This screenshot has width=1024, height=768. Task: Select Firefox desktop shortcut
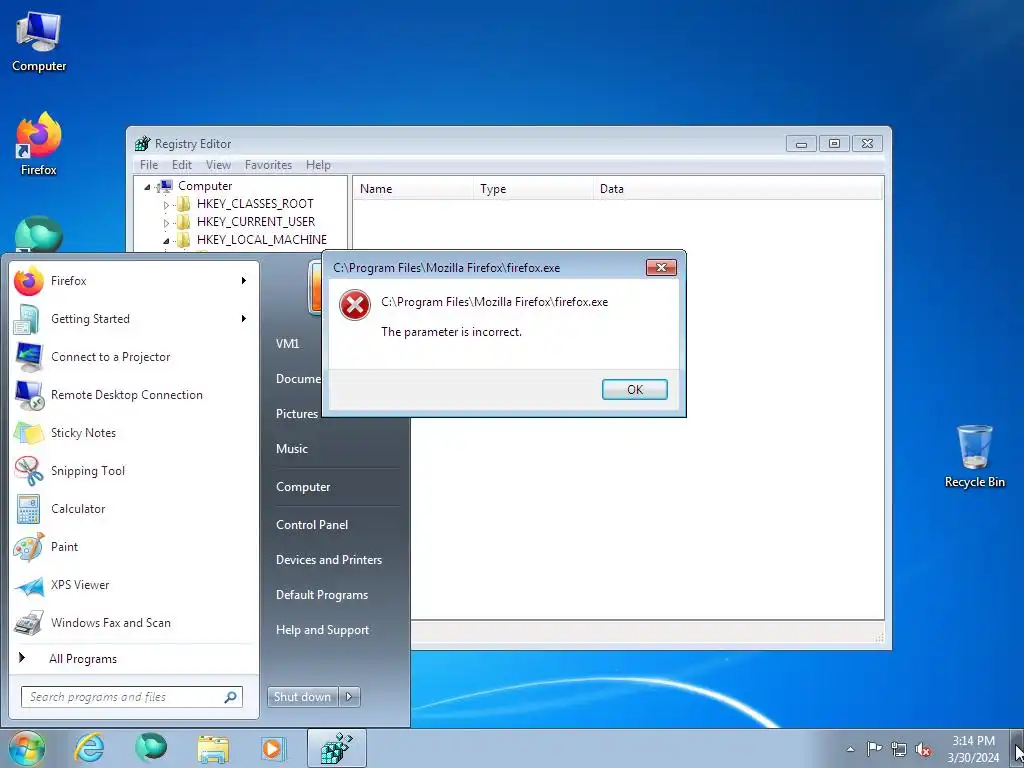(39, 144)
